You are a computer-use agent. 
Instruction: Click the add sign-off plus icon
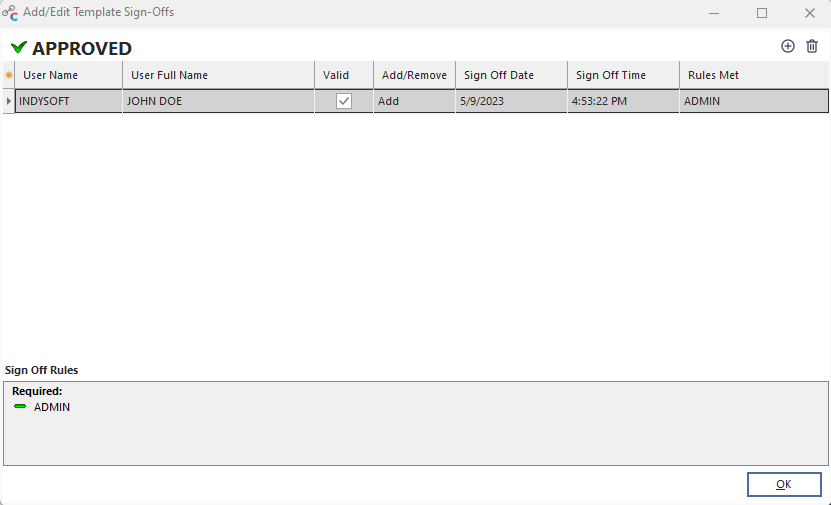(788, 46)
